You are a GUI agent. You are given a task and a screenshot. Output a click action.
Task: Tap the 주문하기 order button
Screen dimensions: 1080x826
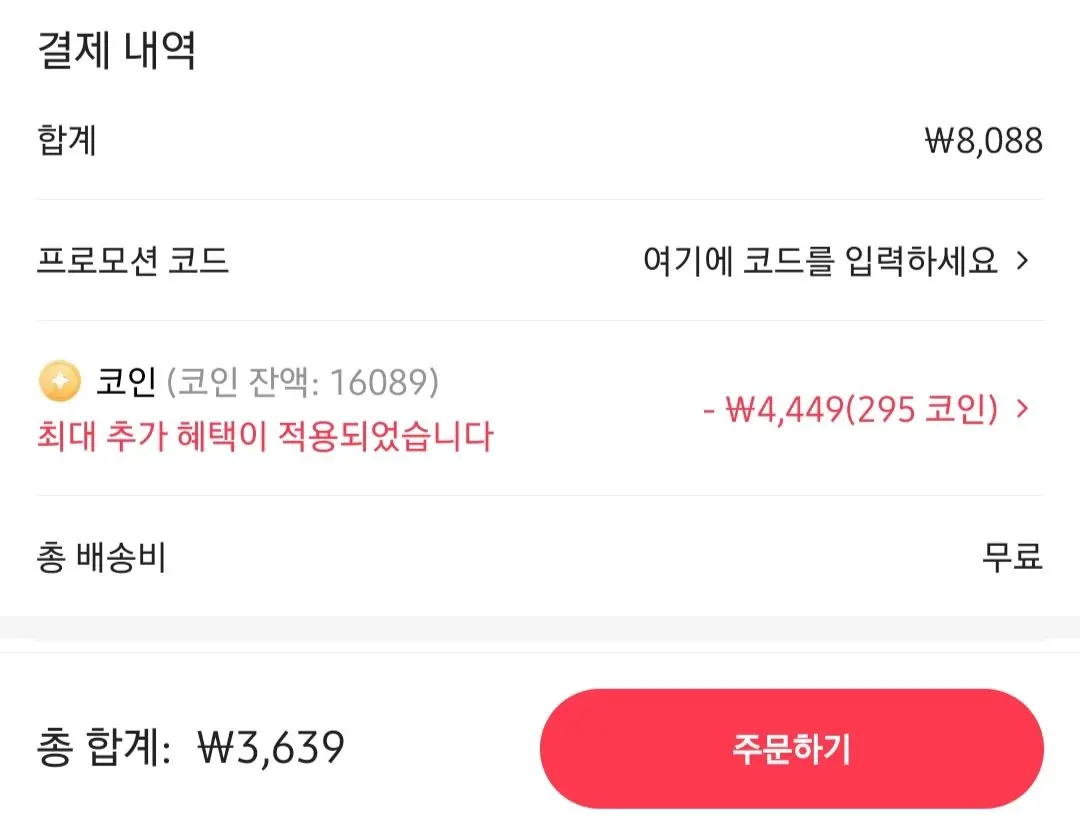point(791,748)
